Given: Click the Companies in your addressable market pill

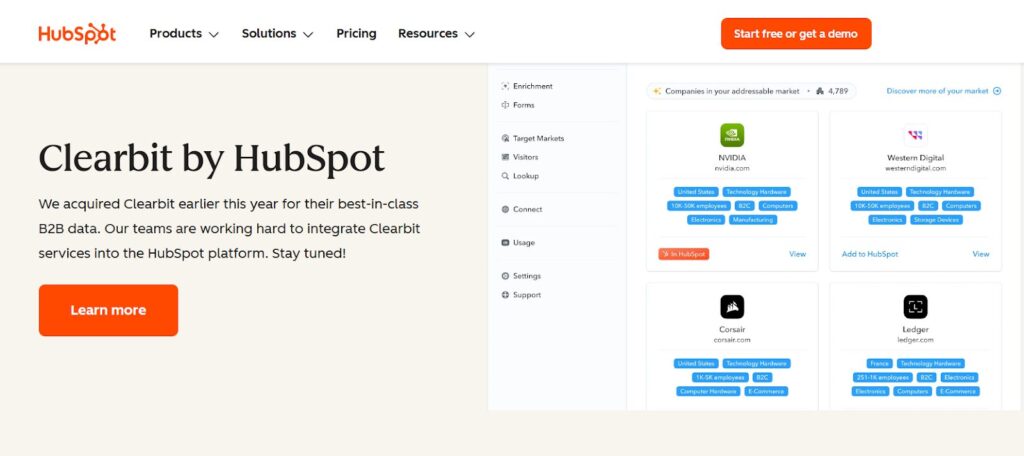Looking at the screenshot, I should pyautogui.click(x=751, y=91).
